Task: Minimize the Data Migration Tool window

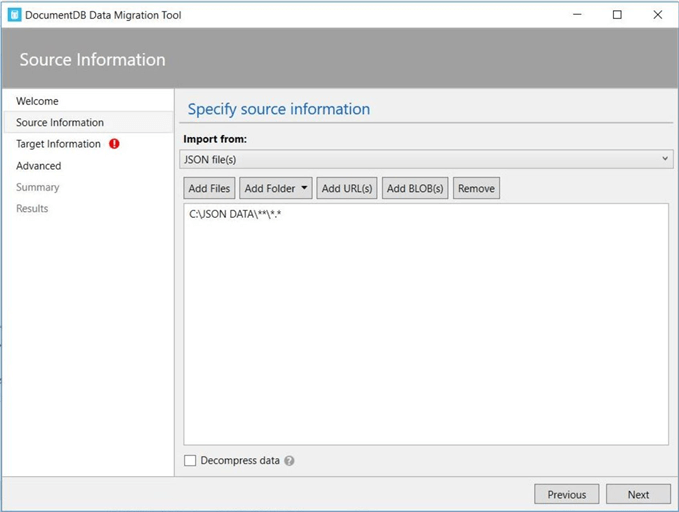Action: 577,15
